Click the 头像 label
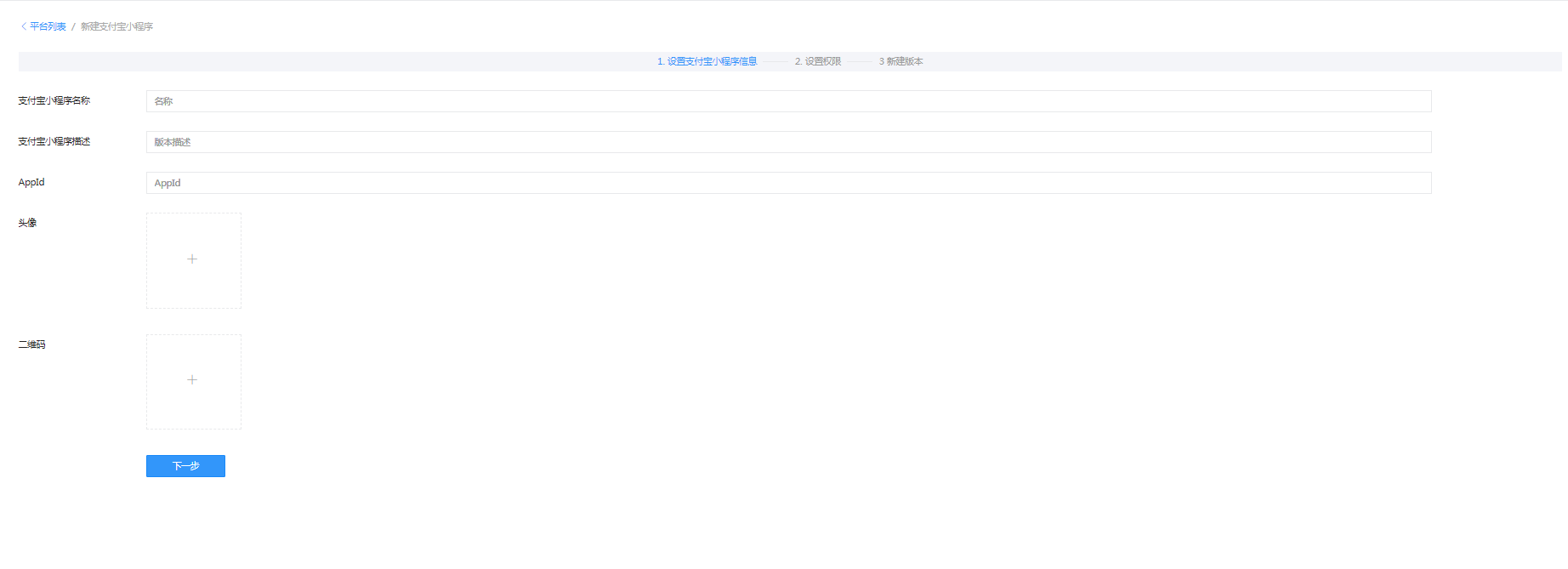The image size is (1568, 569). pos(27,223)
